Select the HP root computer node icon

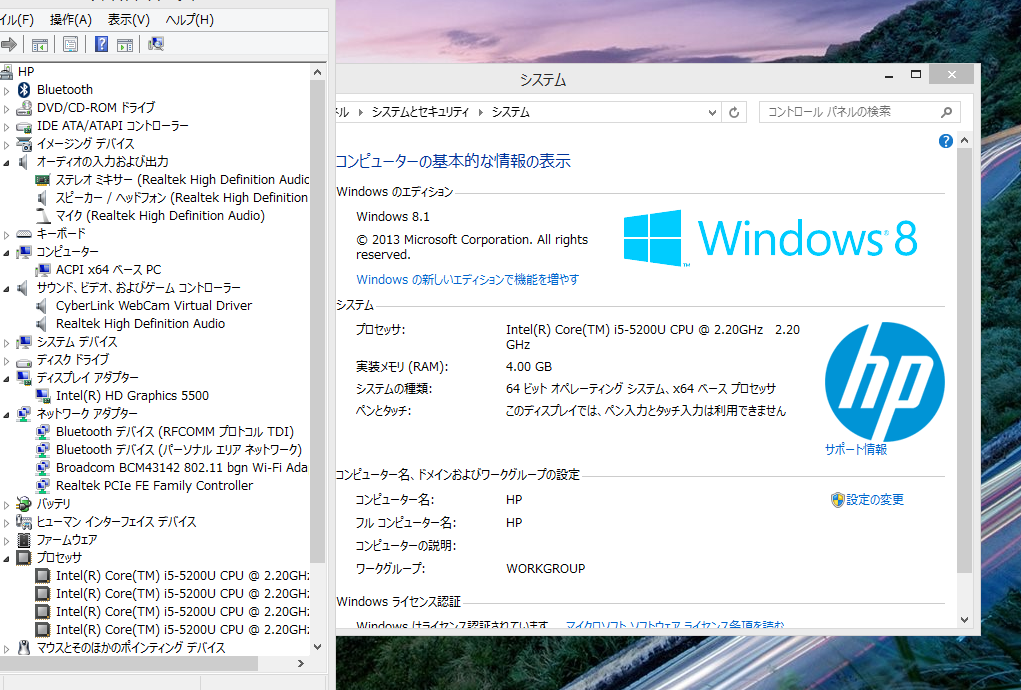7,72
